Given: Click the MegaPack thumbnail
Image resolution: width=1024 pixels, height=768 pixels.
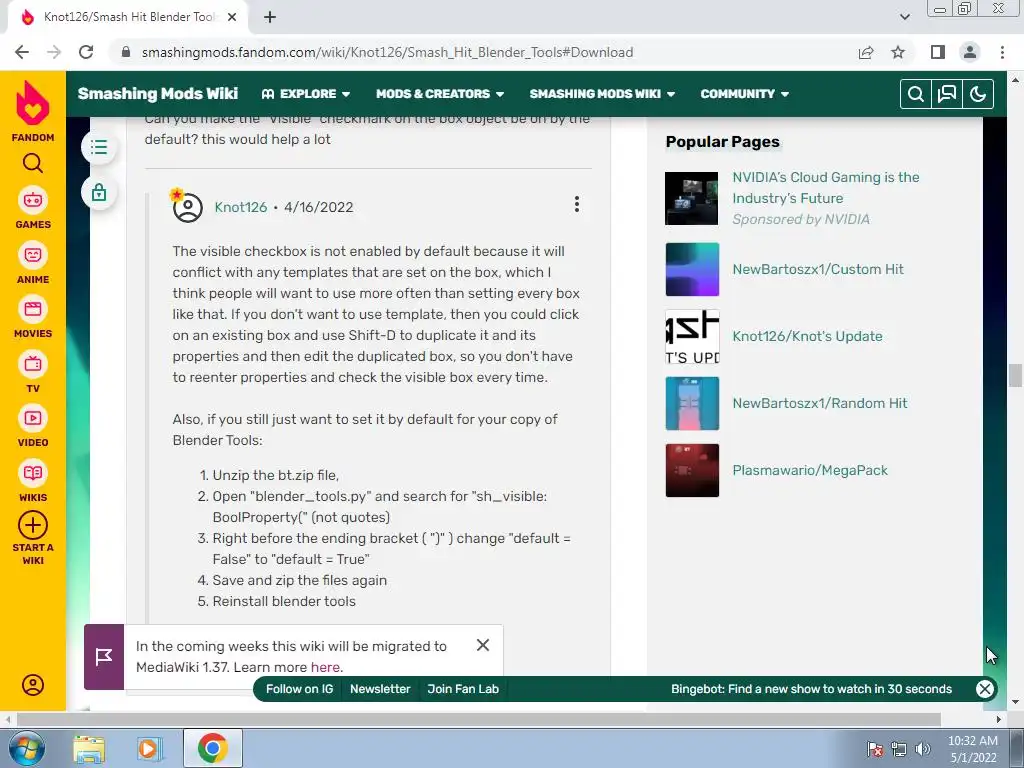Looking at the screenshot, I should pyautogui.click(x=692, y=470).
